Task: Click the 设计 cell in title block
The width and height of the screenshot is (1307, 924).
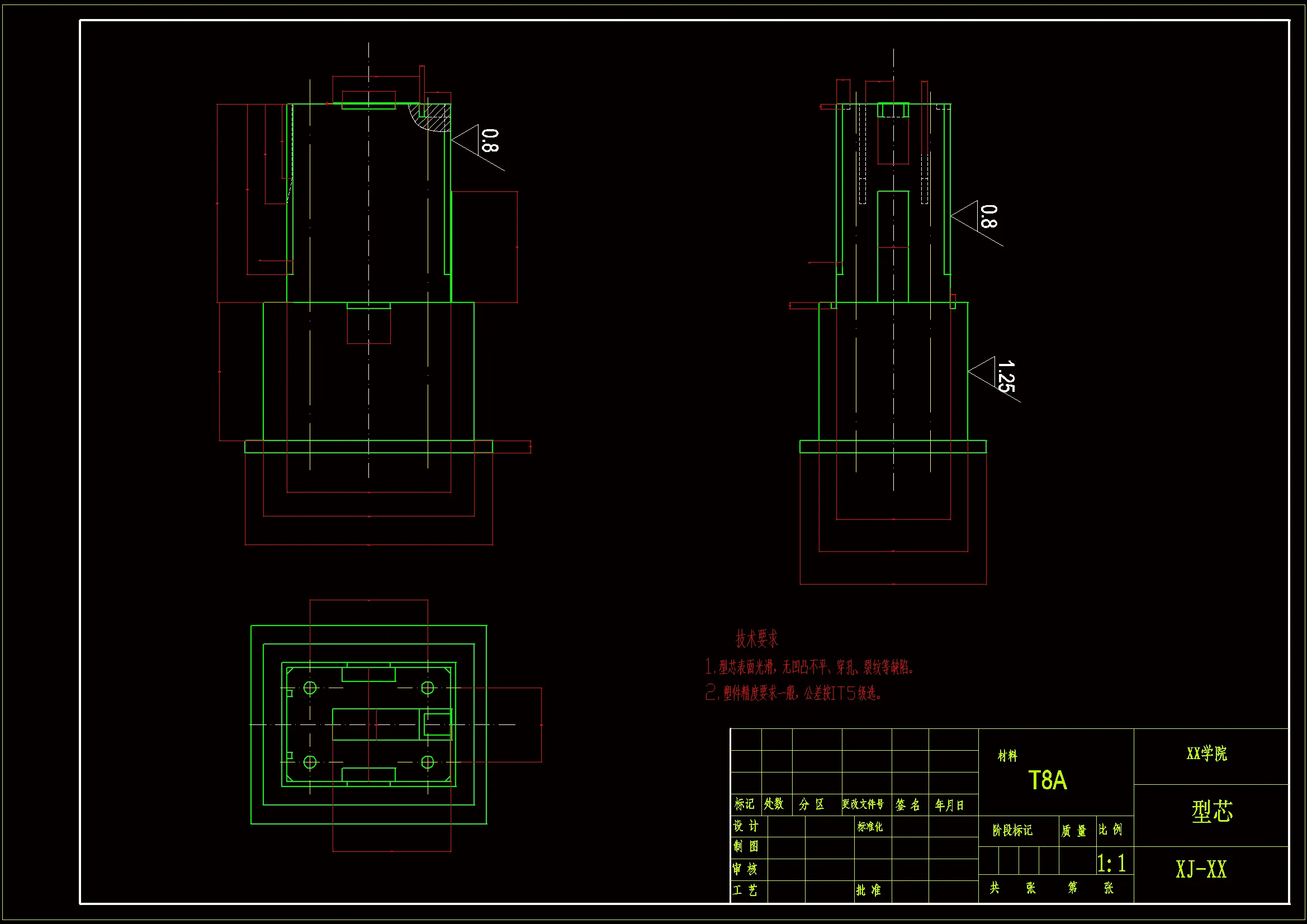Action: point(745,826)
